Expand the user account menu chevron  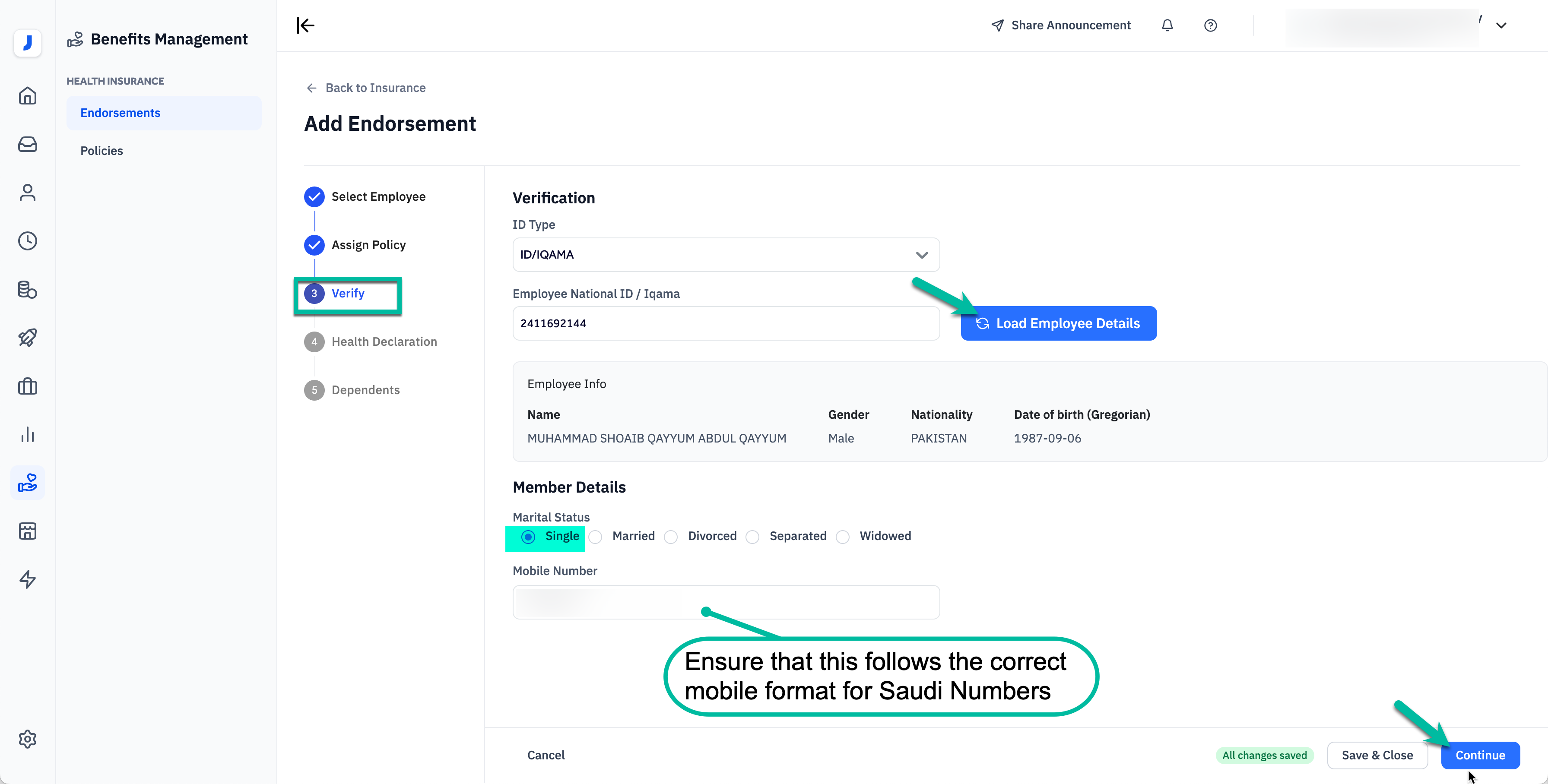tap(1500, 25)
